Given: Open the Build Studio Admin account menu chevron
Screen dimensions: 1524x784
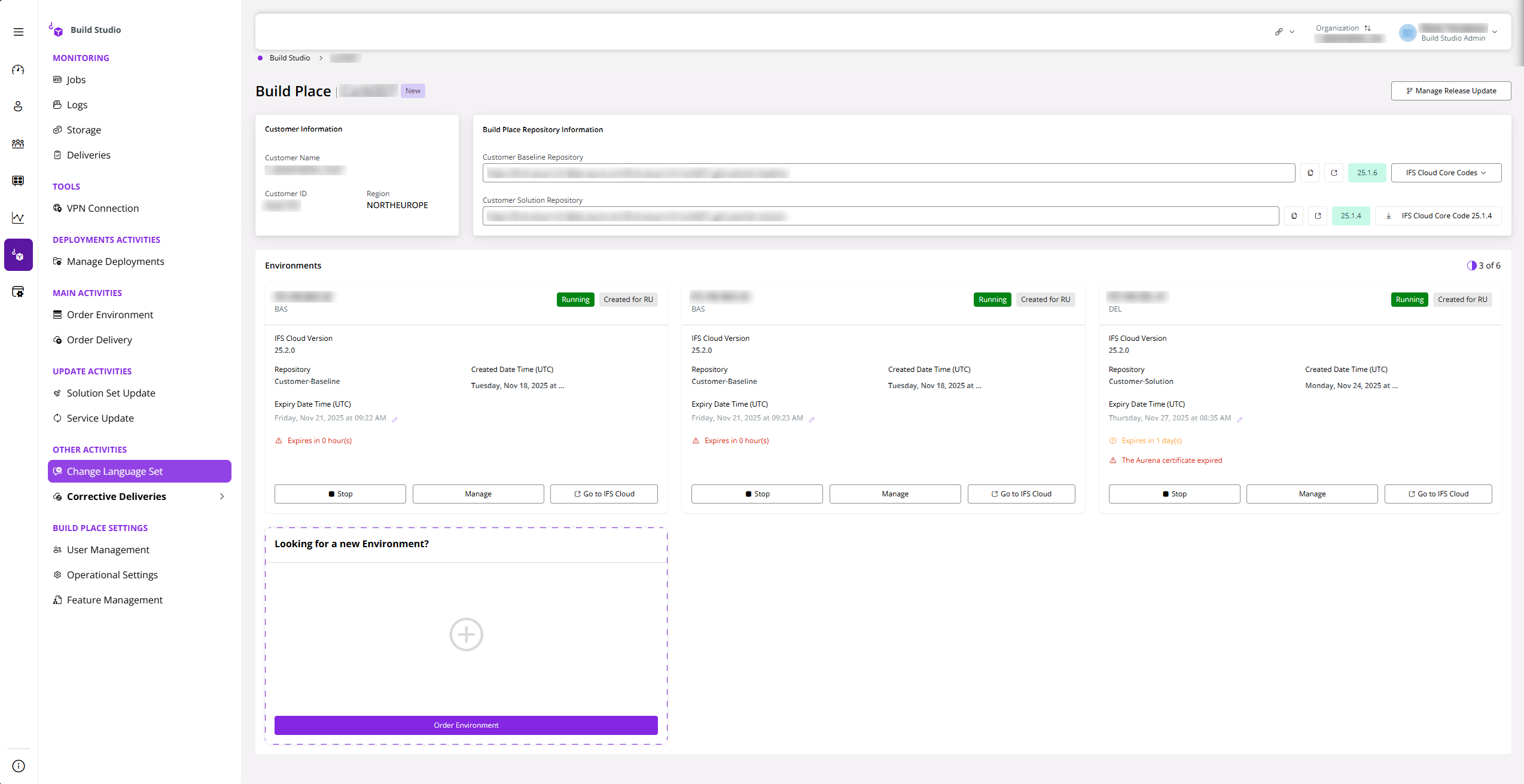Looking at the screenshot, I should pyautogui.click(x=1494, y=32).
